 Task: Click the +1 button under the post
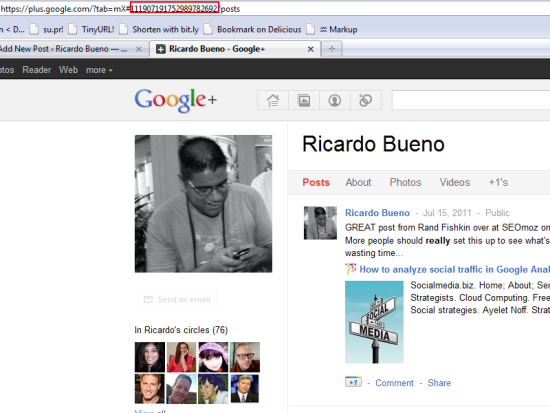point(353,382)
